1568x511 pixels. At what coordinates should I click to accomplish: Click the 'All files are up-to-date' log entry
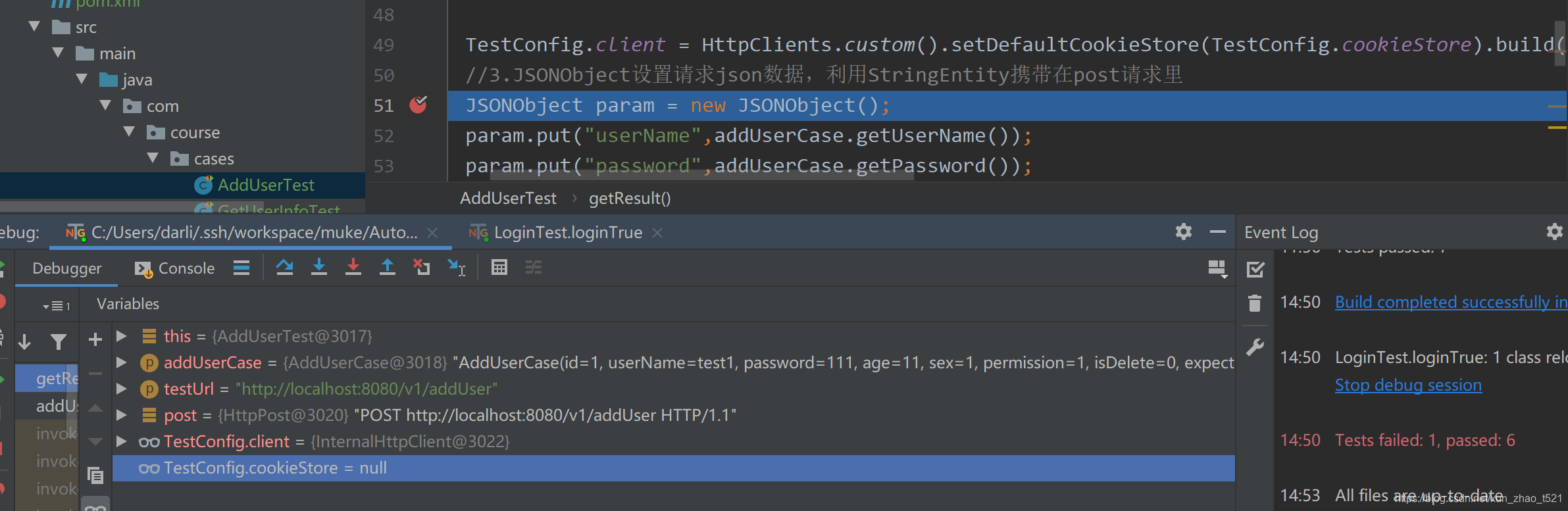pos(1419,495)
